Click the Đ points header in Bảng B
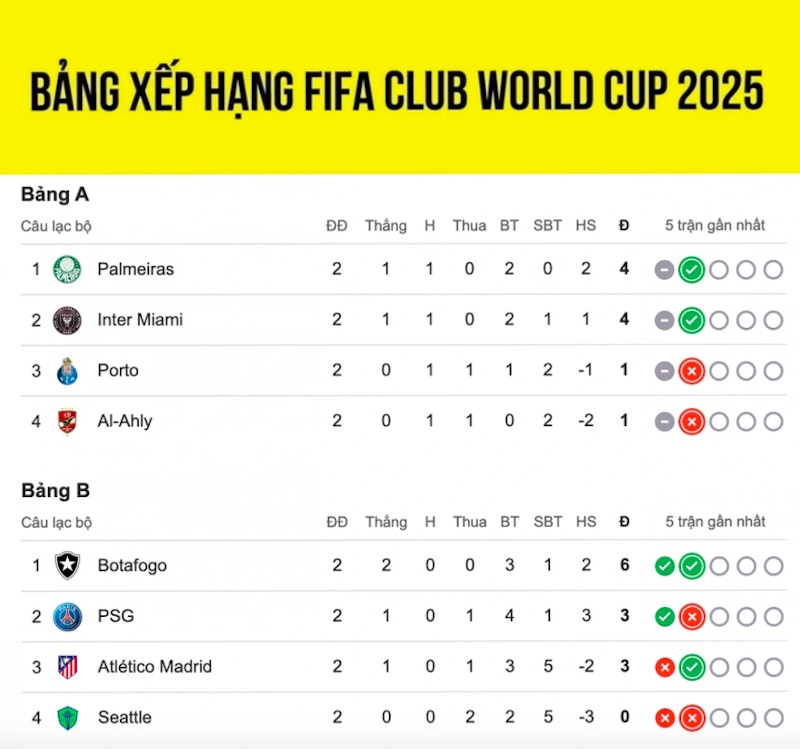Screen dimensions: 800x749 click(x=624, y=521)
